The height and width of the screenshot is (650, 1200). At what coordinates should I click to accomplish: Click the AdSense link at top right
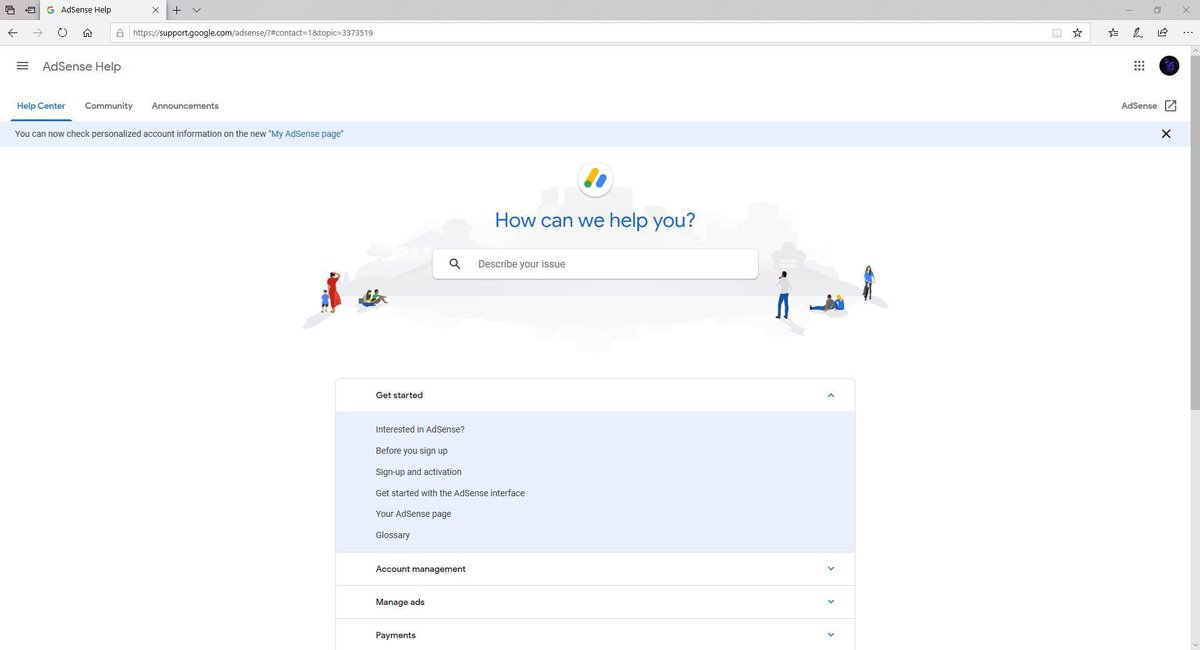pyautogui.click(x=1139, y=106)
